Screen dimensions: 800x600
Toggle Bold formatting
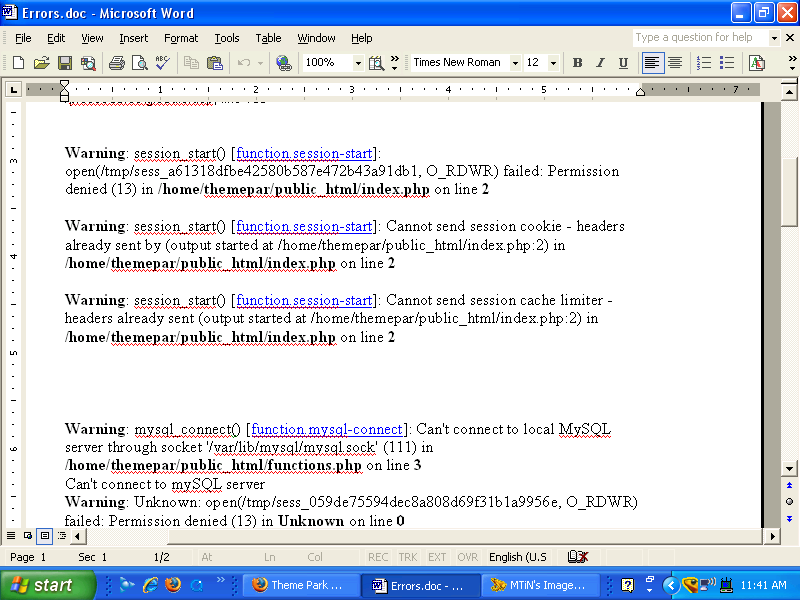578,63
